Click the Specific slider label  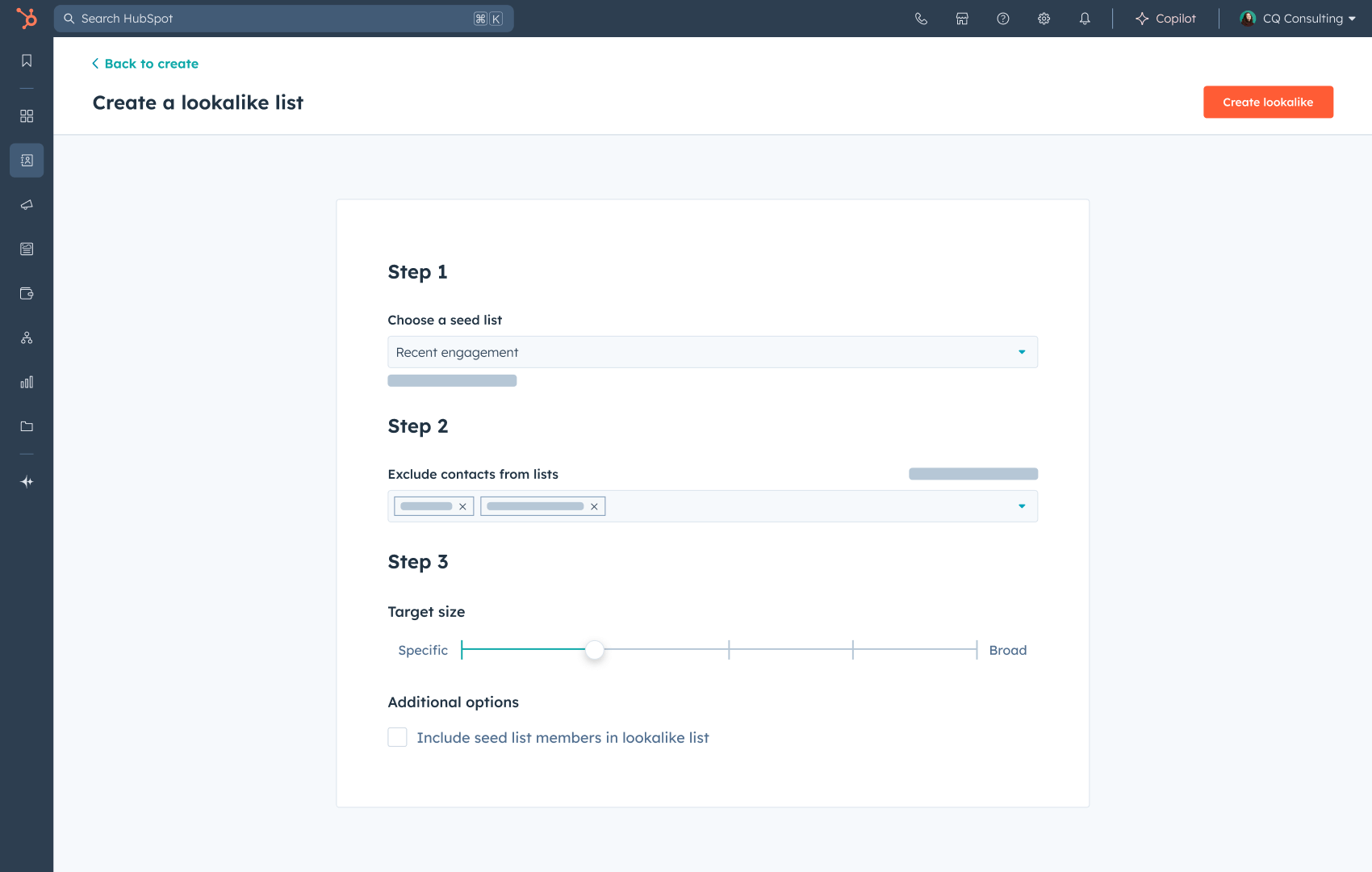[423, 650]
